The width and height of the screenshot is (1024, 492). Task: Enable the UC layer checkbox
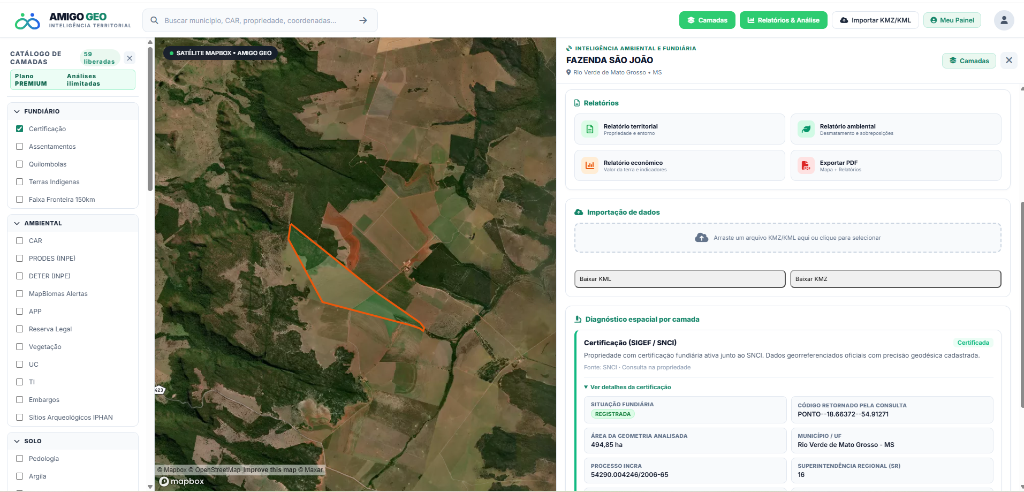point(20,364)
